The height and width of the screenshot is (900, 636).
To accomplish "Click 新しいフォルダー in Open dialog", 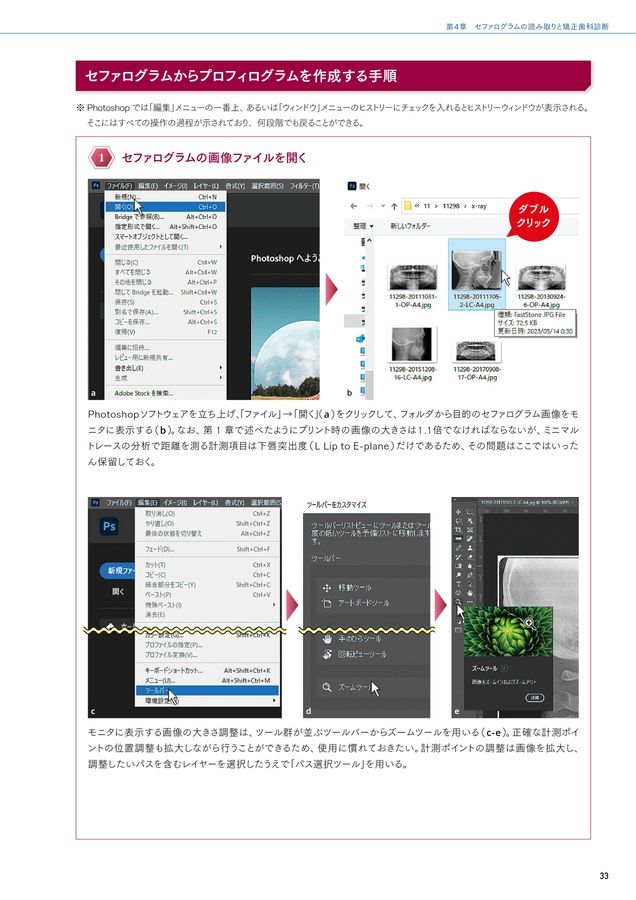I will [410, 226].
